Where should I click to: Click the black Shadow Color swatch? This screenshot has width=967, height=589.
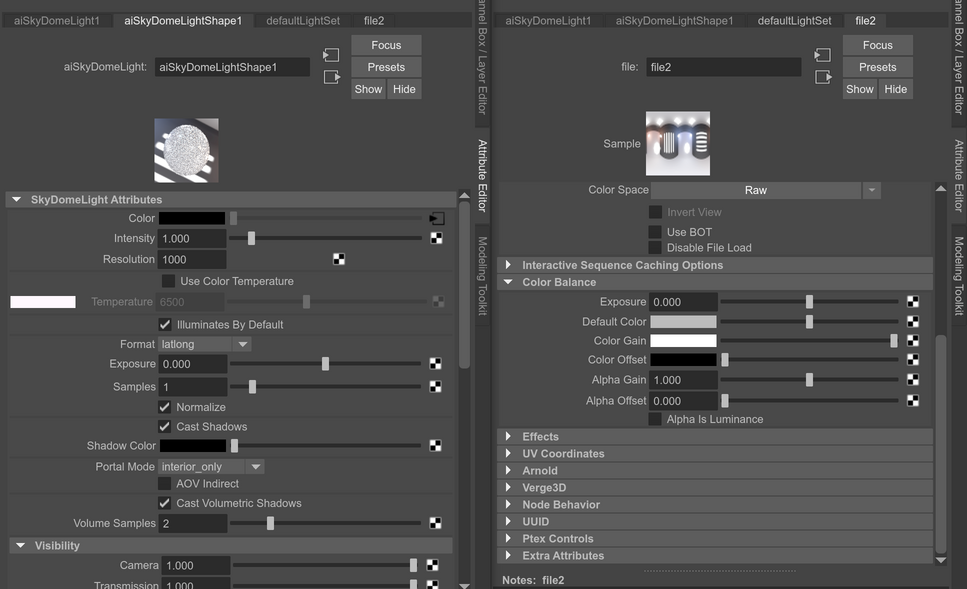(193, 445)
